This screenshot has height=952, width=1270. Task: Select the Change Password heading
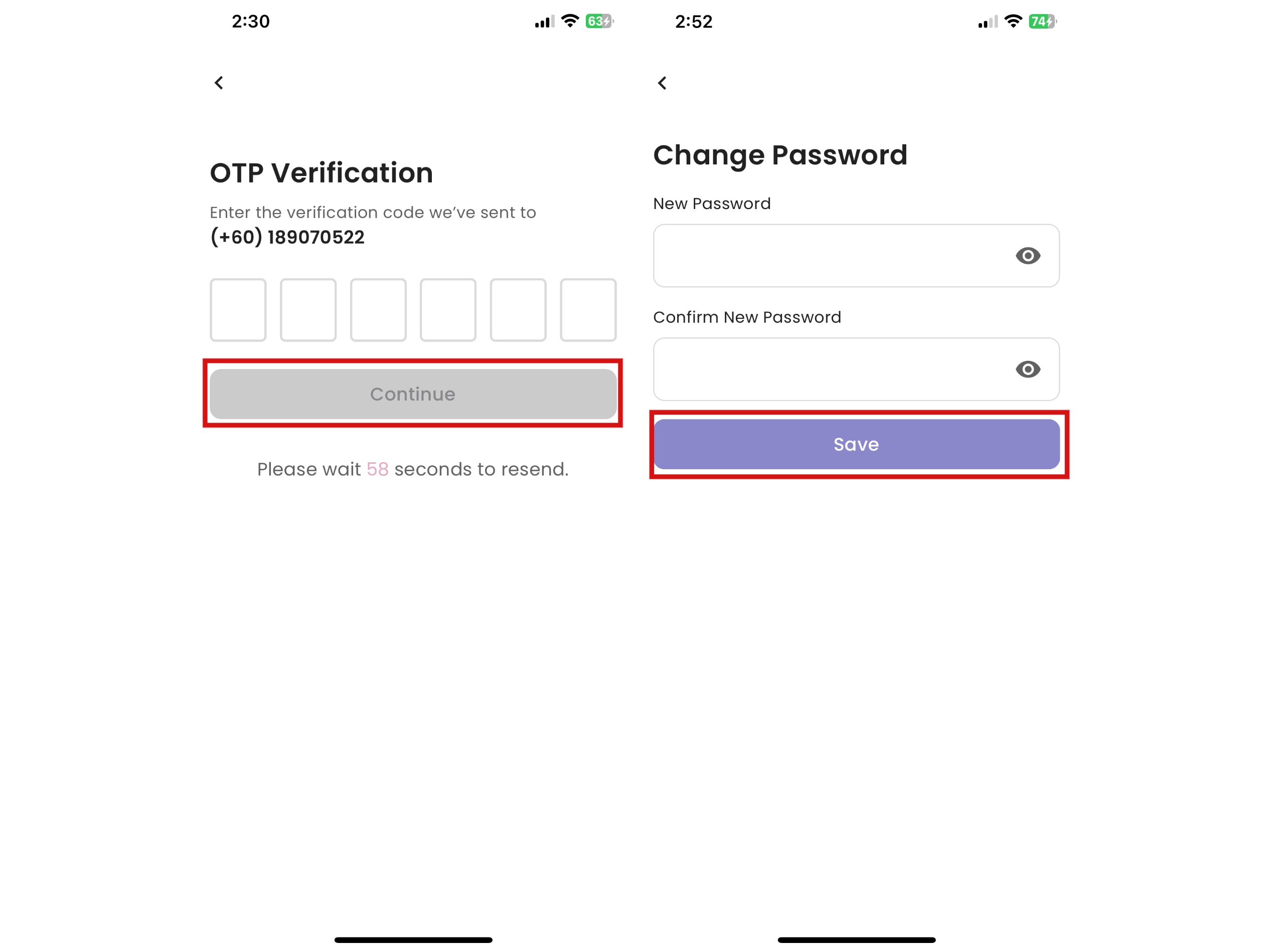click(781, 155)
